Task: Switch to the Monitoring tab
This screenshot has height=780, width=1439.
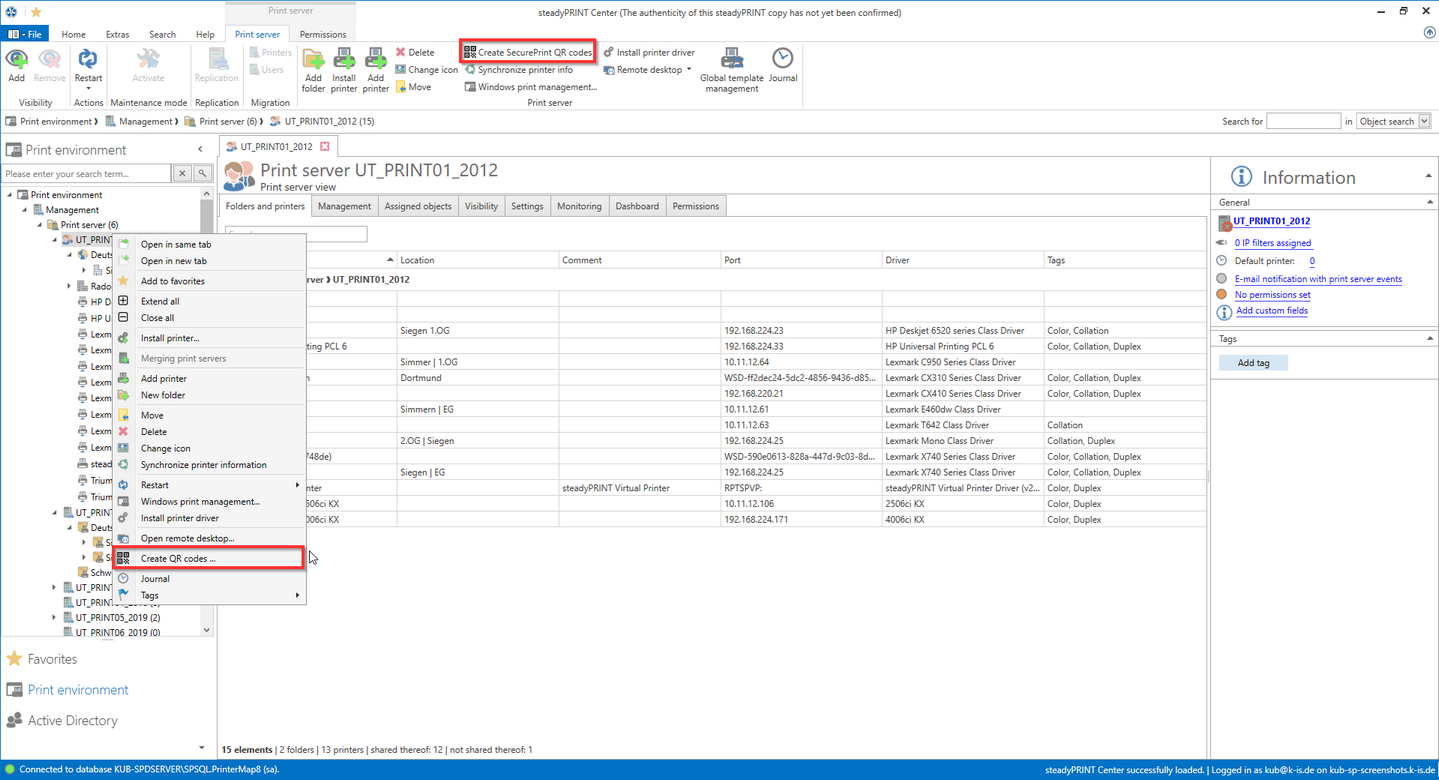Action: (x=579, y=206)
